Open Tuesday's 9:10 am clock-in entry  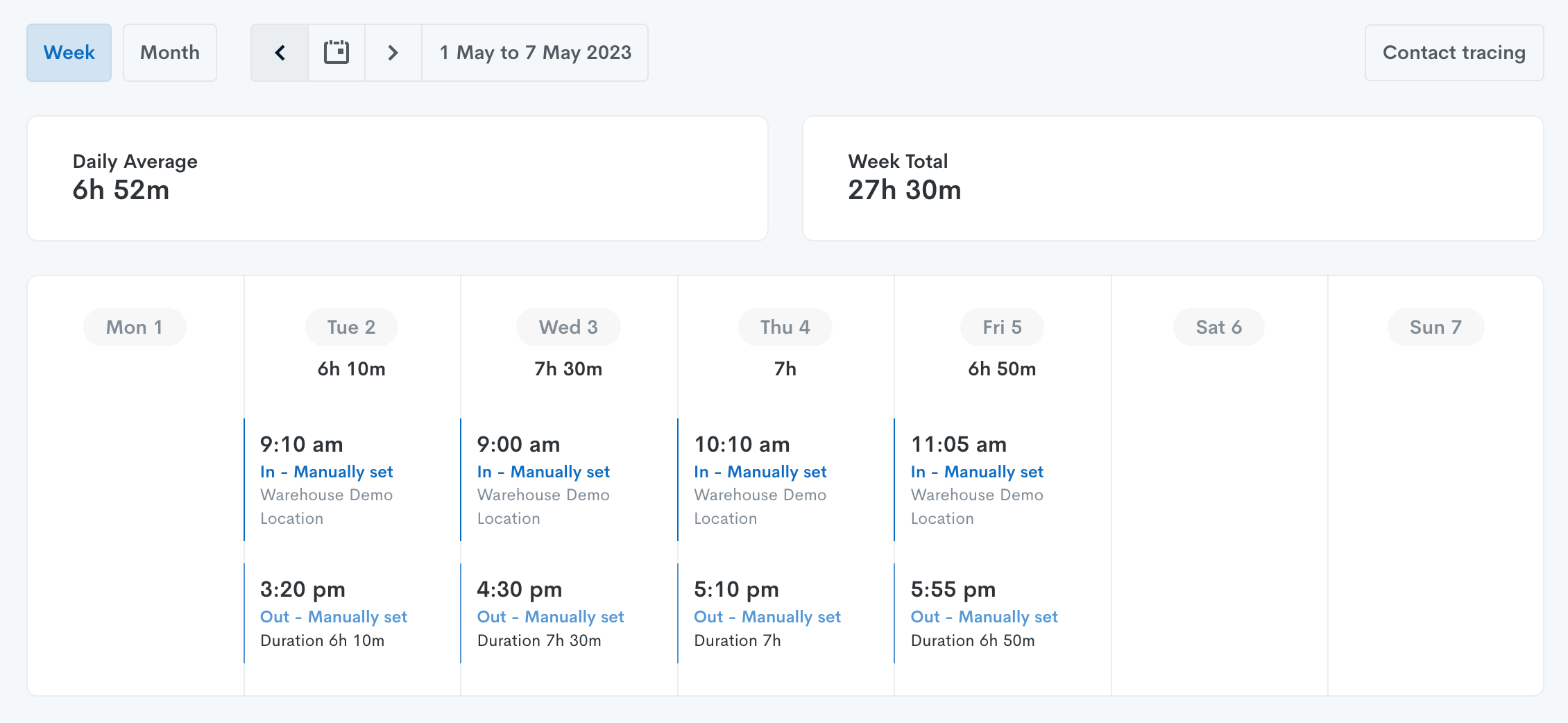coord(326,479)
